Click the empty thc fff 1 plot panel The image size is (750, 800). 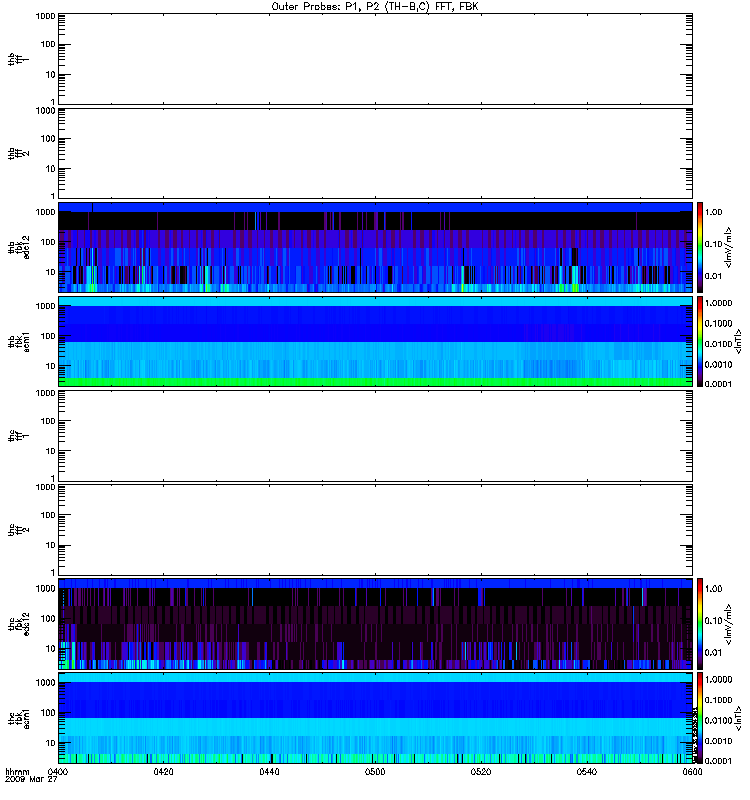[376, 436]
